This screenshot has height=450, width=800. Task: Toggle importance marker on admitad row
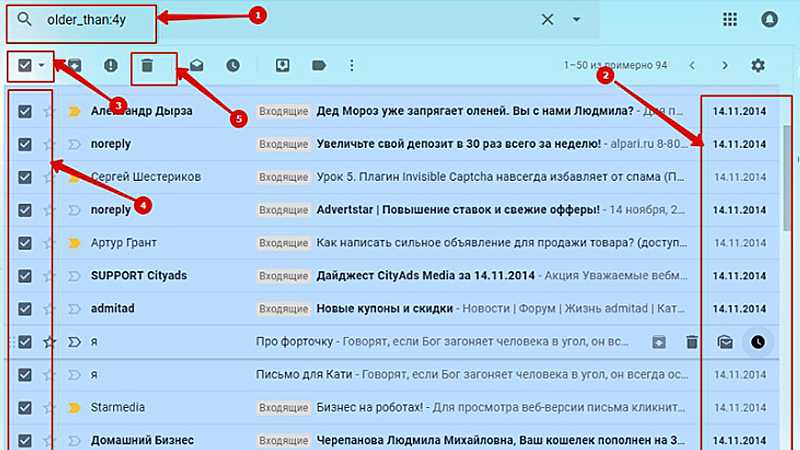coord(74,309)
